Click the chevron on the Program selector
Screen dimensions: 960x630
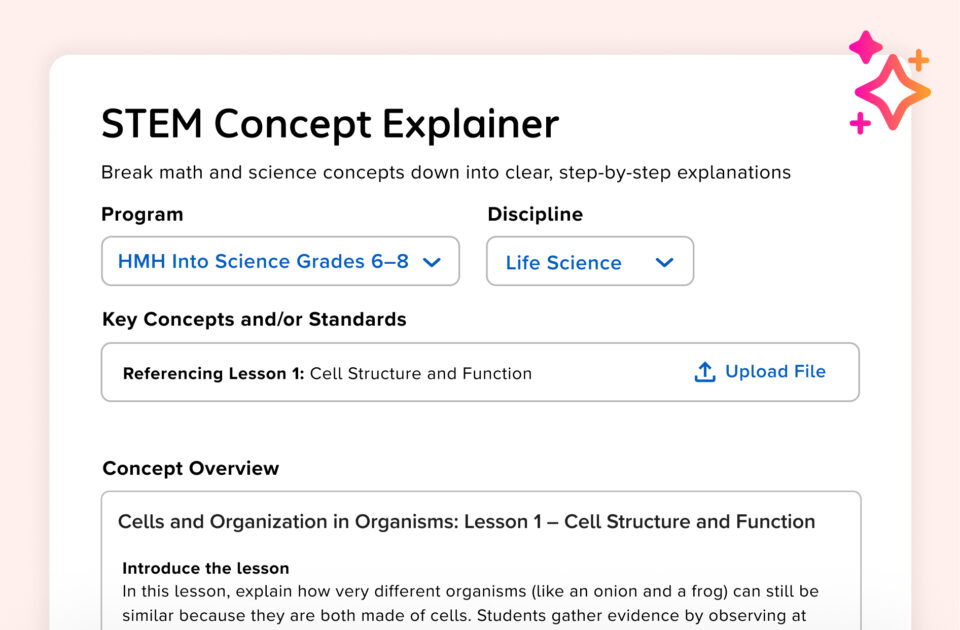tap(432, 261)
